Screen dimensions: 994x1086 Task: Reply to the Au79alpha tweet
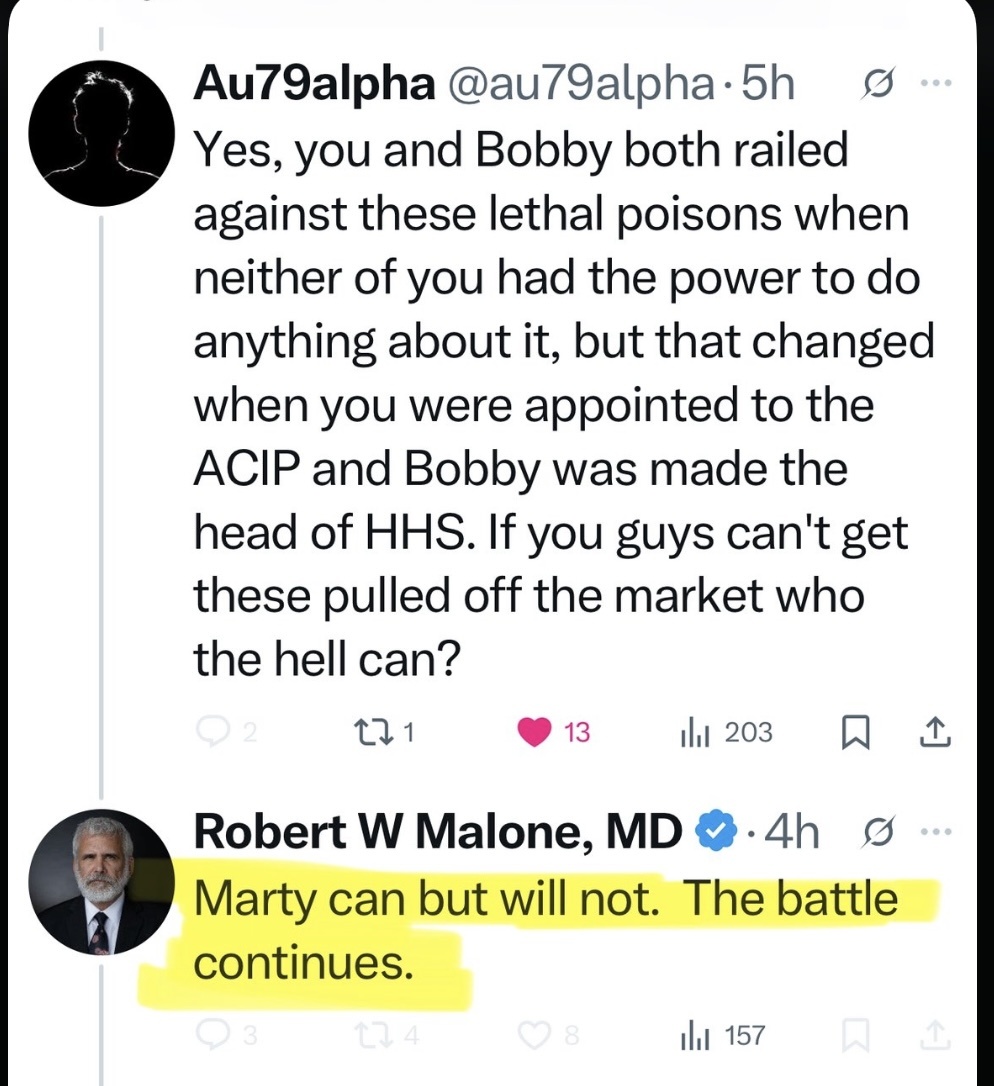click(213, 734)
